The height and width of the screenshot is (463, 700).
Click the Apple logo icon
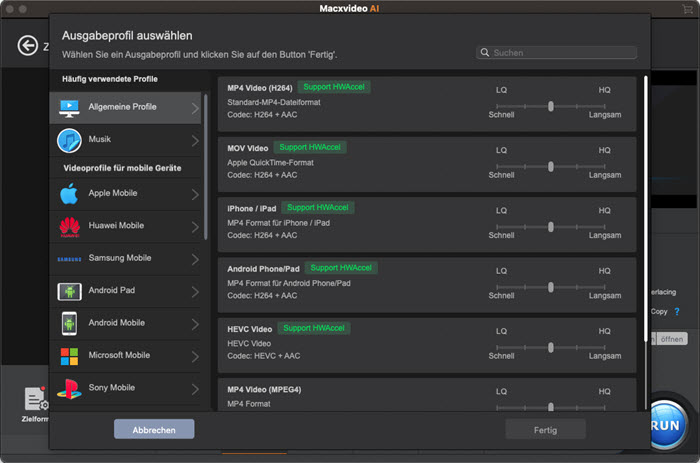point(69,194)
